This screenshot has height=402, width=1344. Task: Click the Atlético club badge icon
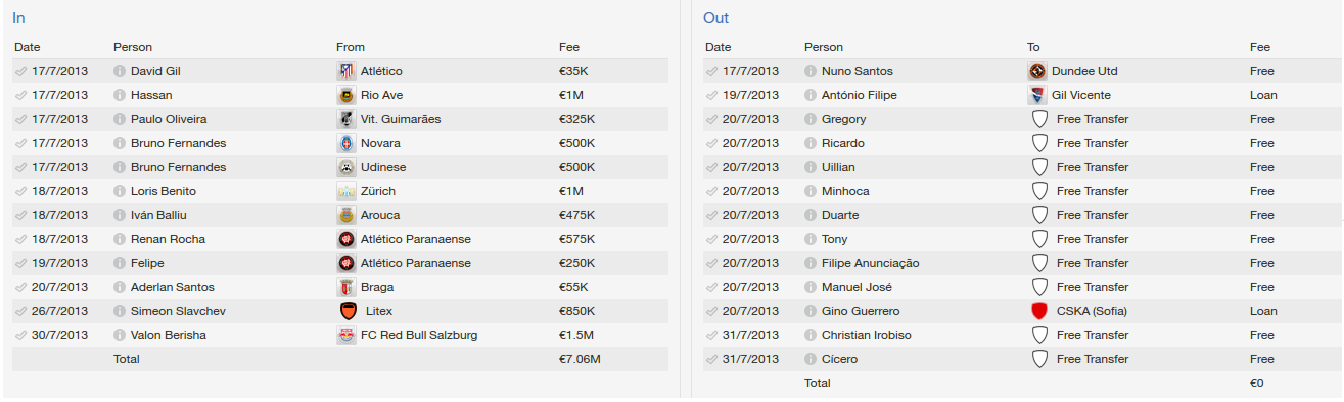pyautogui.click(x=346, y=71)
